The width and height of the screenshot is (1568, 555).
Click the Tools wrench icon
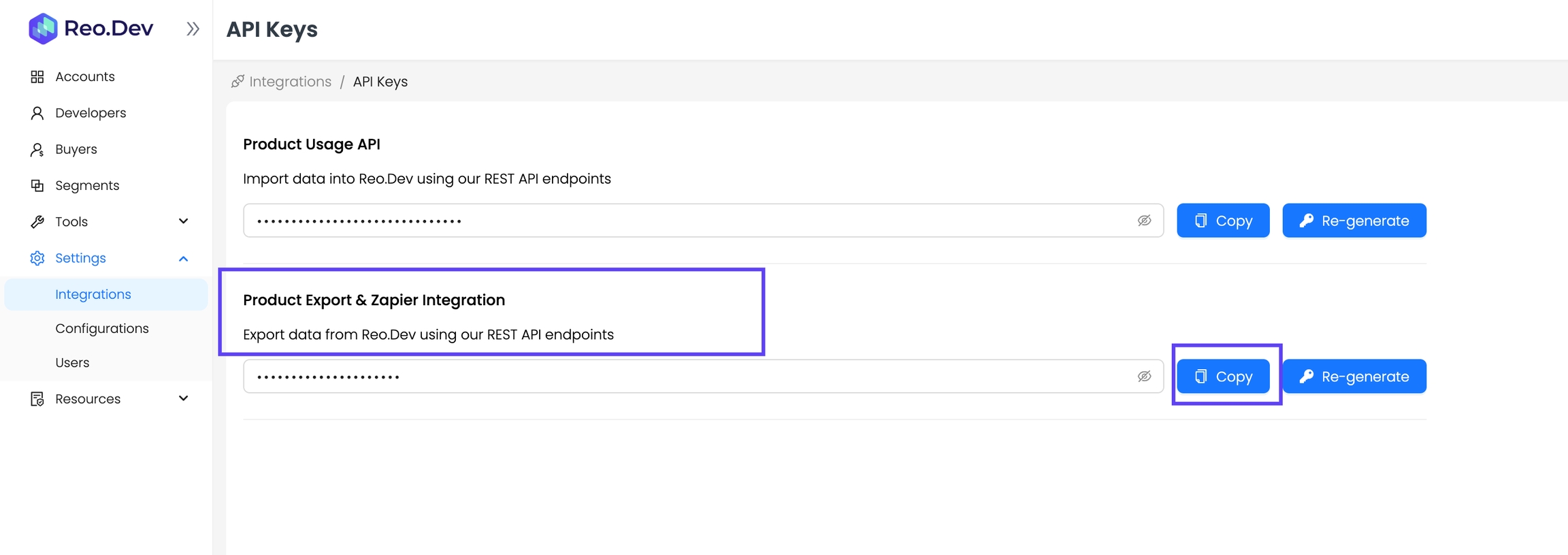pyautogui.click(x=37, y=222)
